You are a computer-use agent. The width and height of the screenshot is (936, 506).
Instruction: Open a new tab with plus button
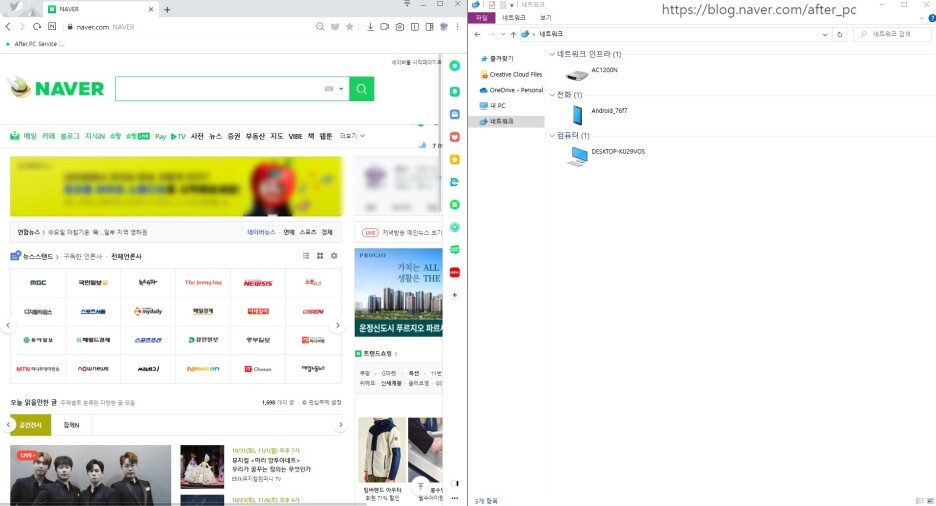pyautogui.click(x=167, y=10)
